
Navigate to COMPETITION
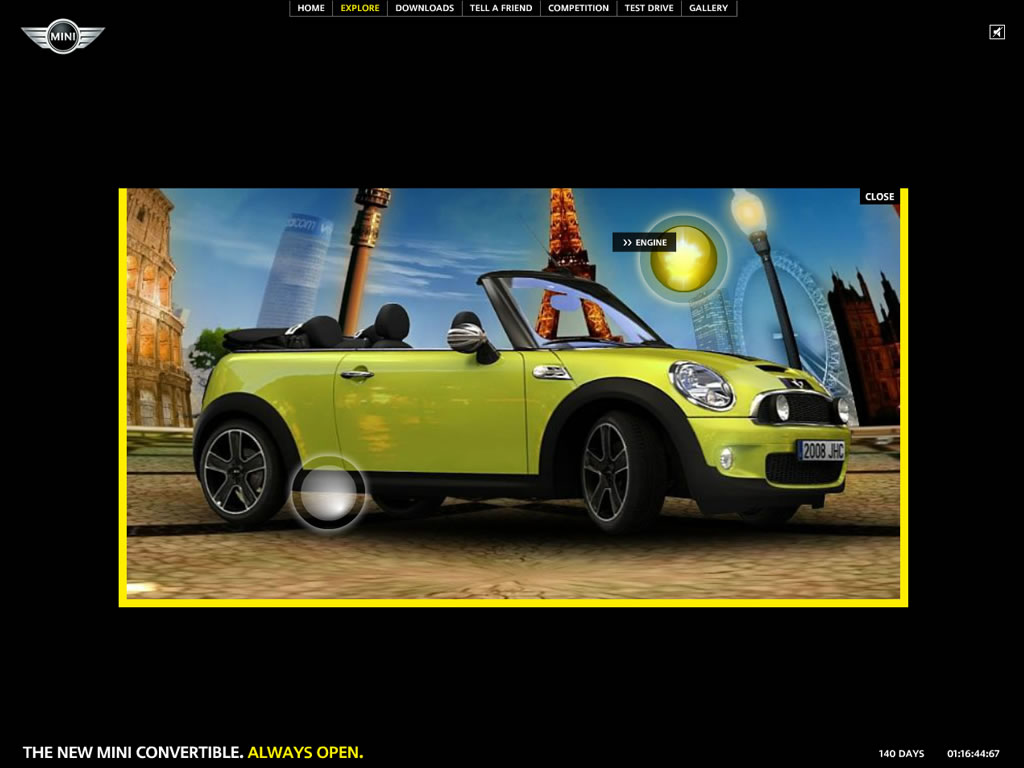(x=578, y=8)
